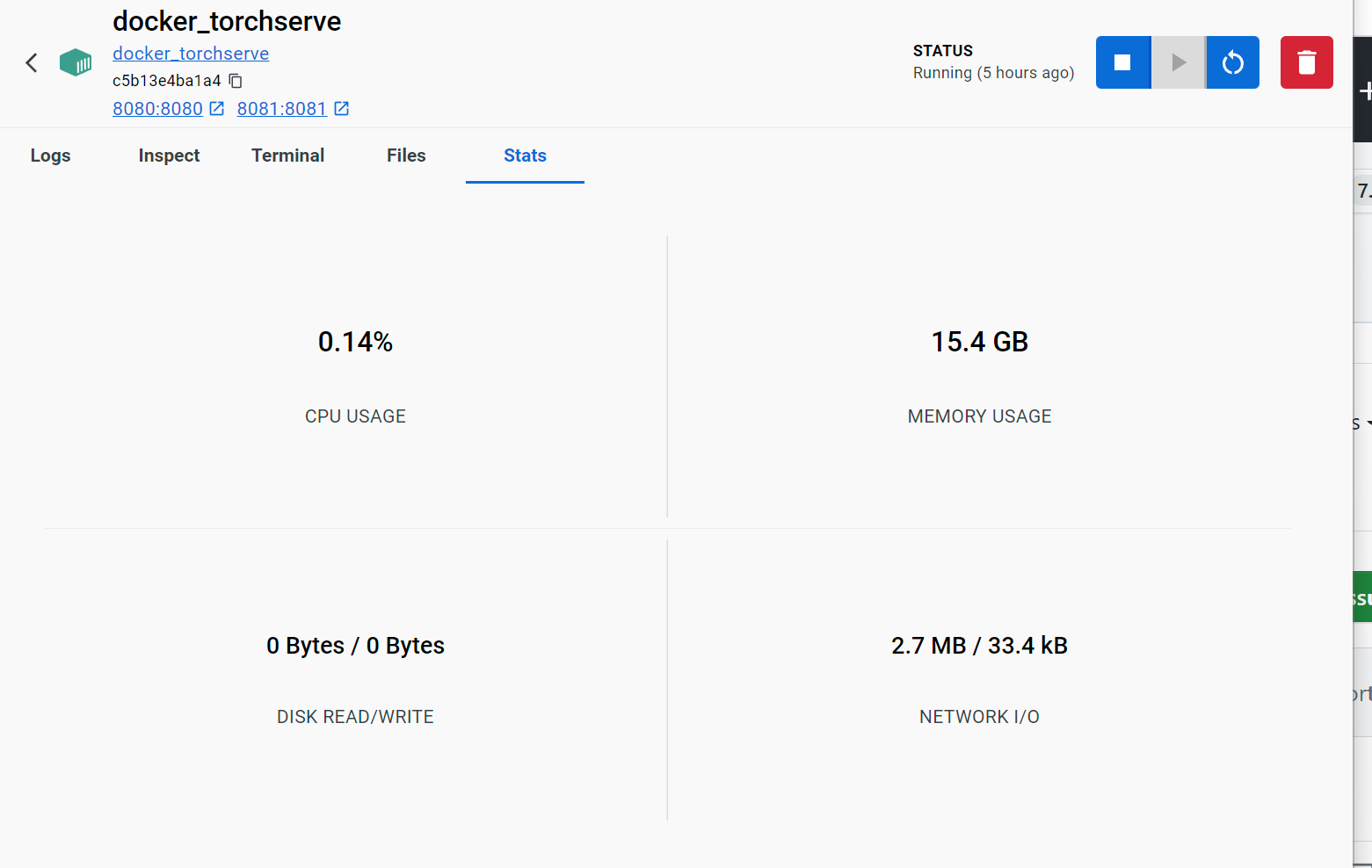The width and height of the screenshot is (1372, 868).
Task: Open port 8081 with its external link icon
Action: click(x=342, y=108)
